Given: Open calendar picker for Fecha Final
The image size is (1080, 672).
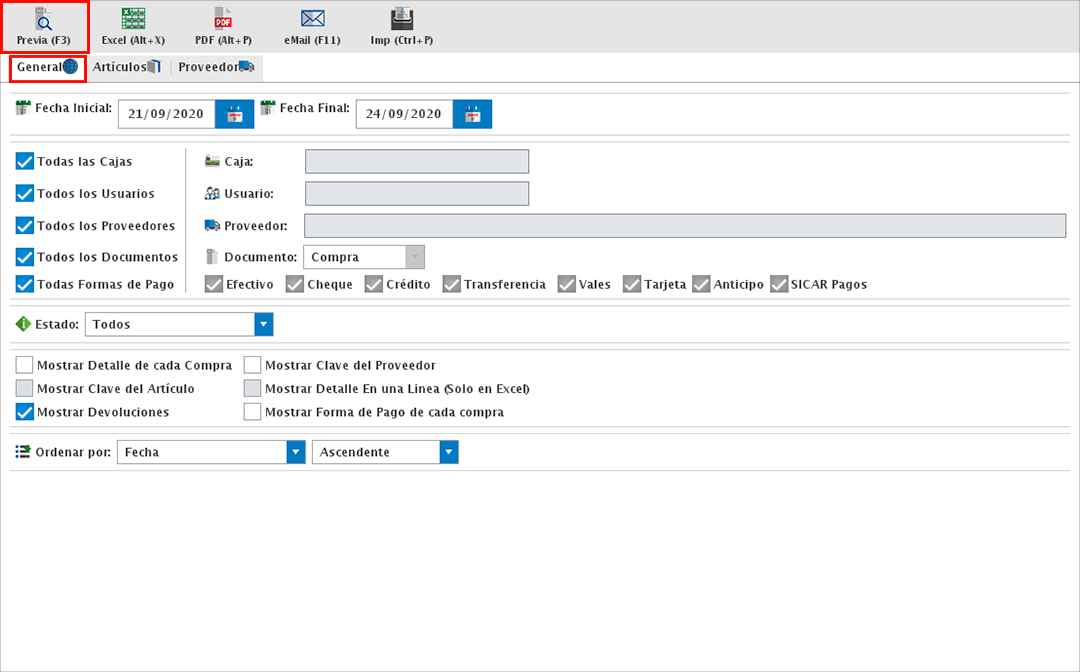Looking at the screenshot, I should pyautogui.click(x=472, y=114).
